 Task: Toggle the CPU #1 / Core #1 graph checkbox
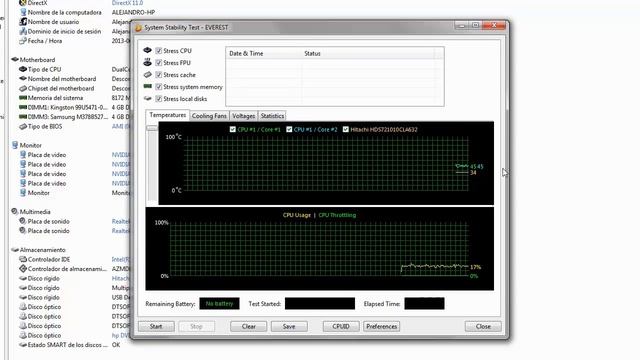click(233, 129)
